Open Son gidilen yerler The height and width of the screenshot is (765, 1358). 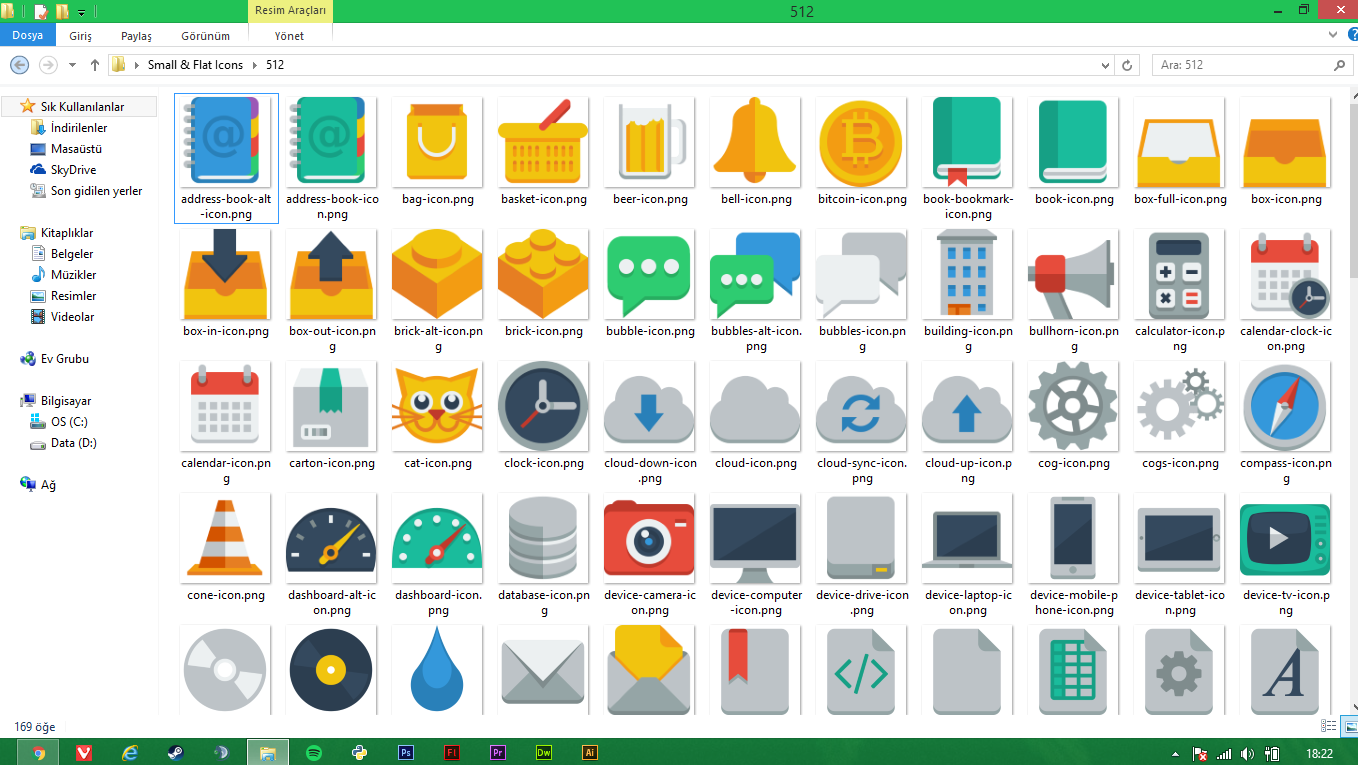click(x=96, y=191)
